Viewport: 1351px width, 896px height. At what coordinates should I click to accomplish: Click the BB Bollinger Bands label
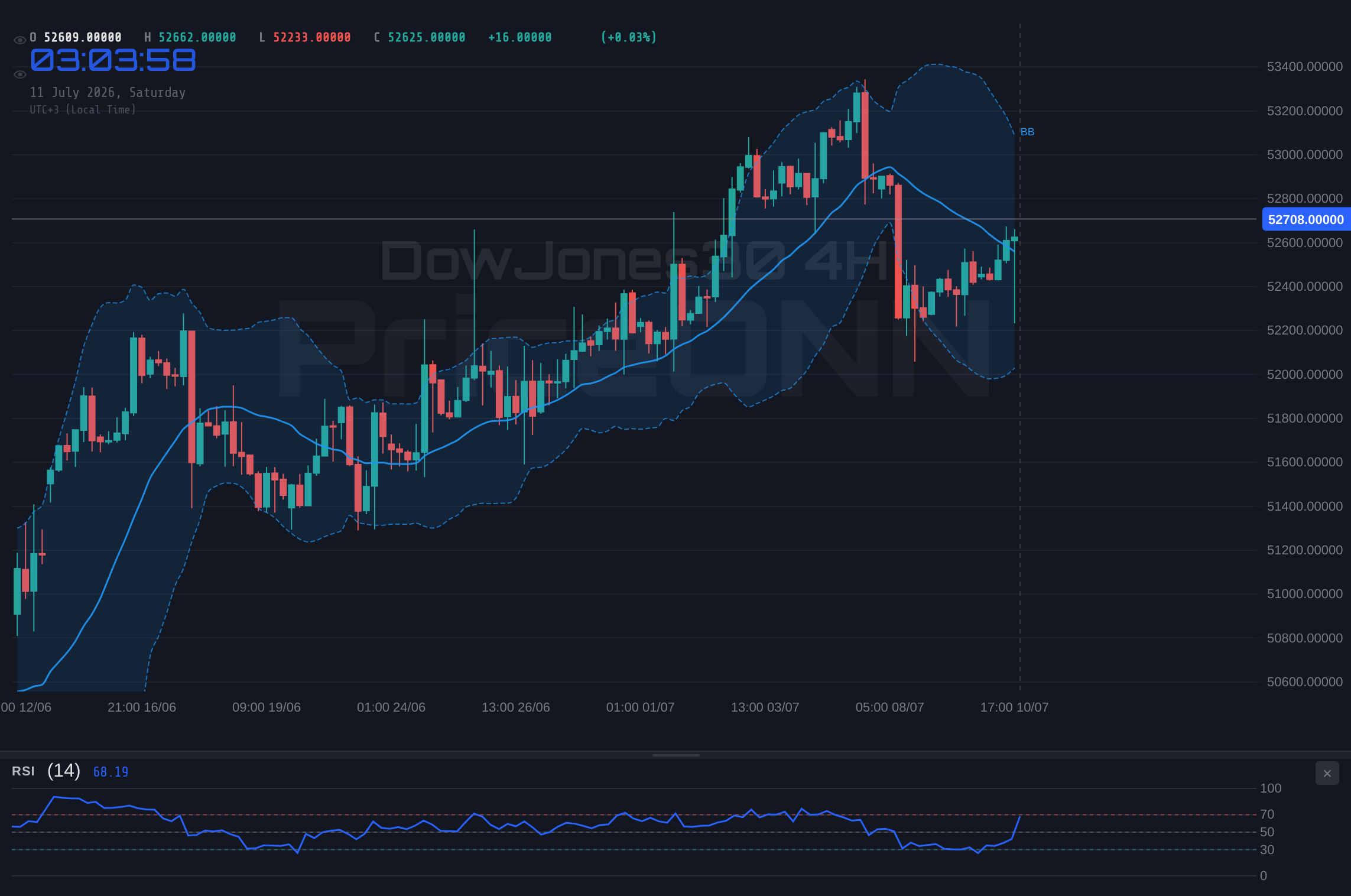[x=1027, y=132]
